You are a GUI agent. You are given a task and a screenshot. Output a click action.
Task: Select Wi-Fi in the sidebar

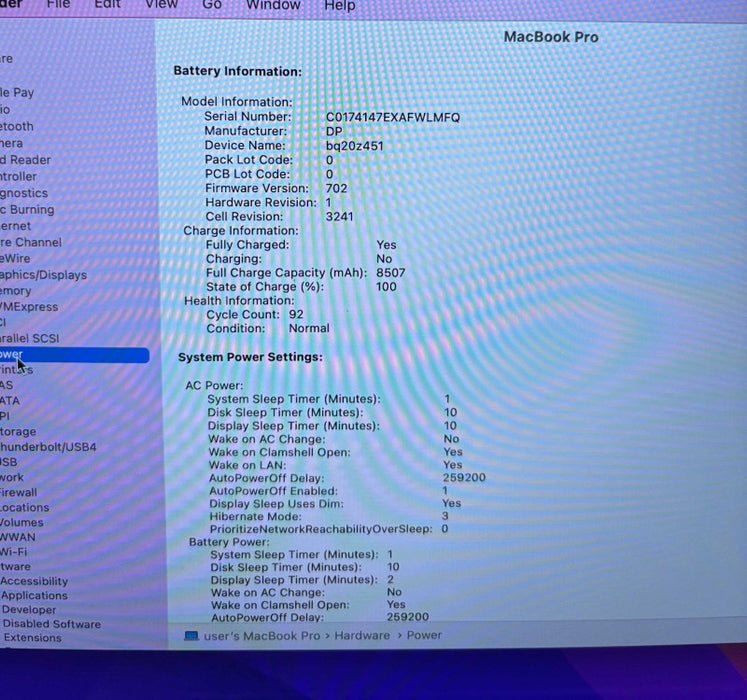(x=13, y=552)
